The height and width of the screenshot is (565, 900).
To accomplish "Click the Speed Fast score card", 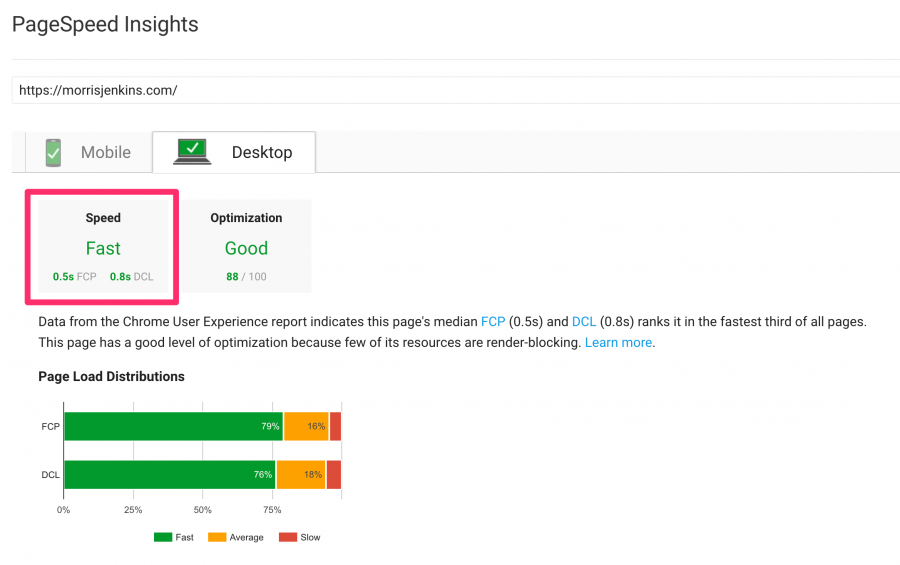I will click(103, 247).
